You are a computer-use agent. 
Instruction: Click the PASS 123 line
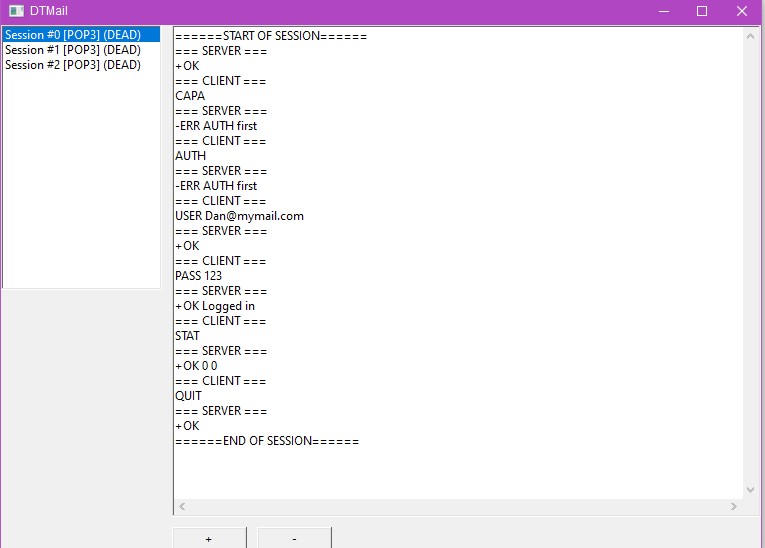click(x=198, y=276)
